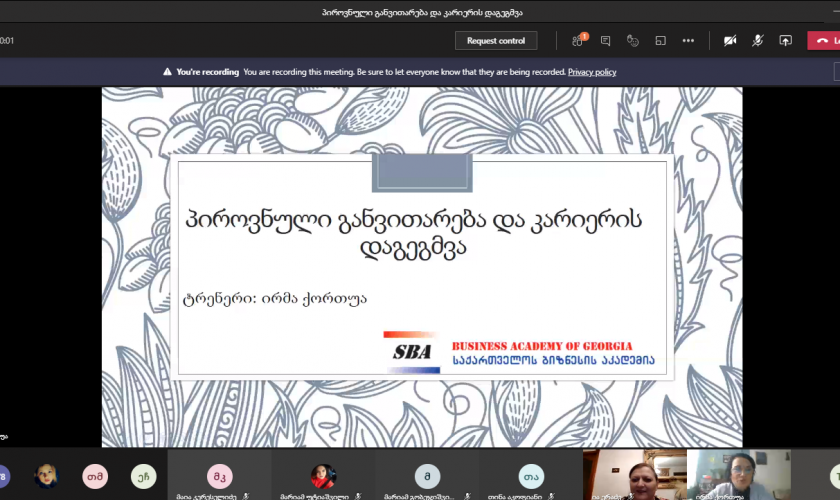Click the red Leave call button
This screenshot has width=840, height=500.
tap(824, 41)
